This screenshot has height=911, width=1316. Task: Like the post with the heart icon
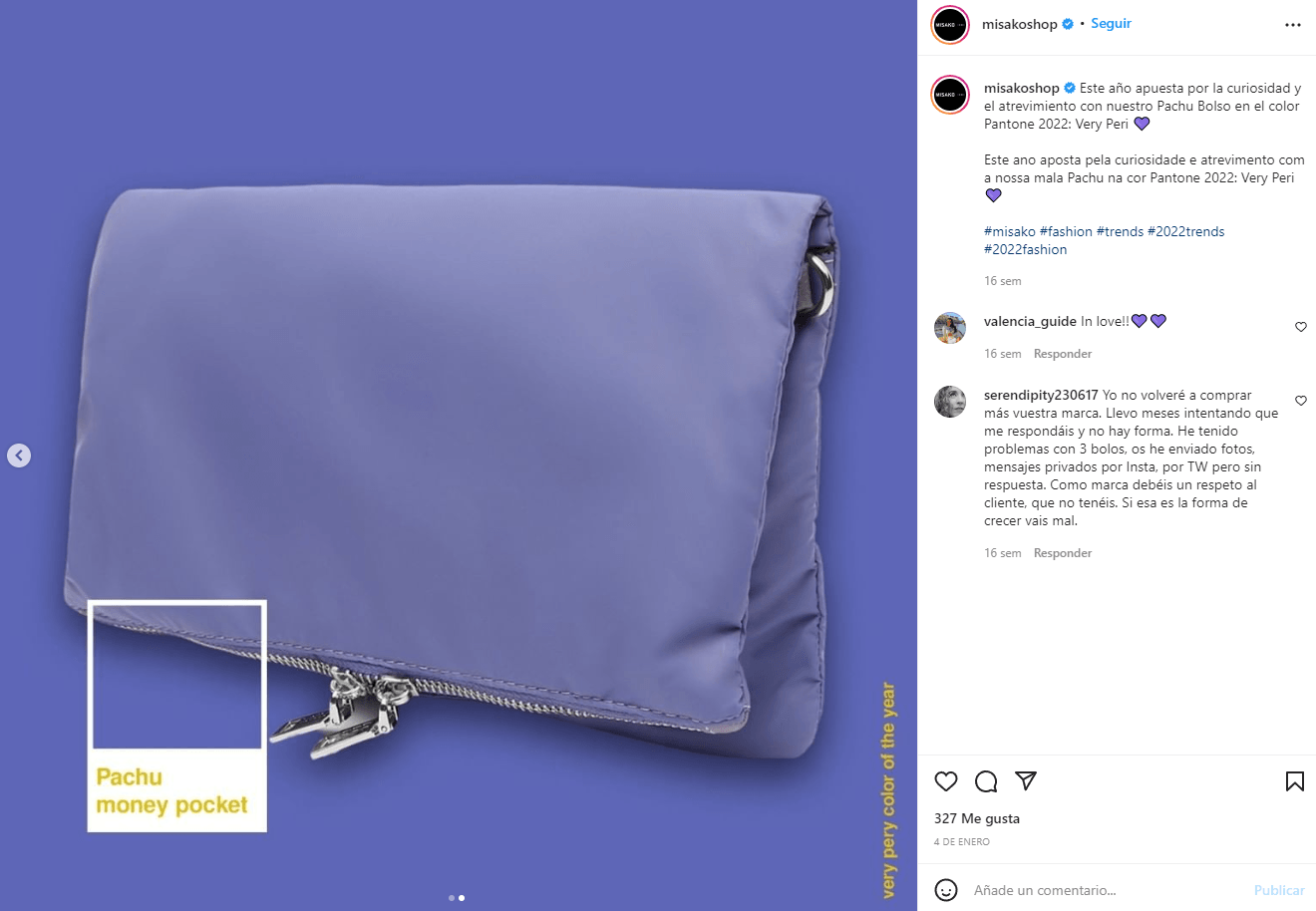(946, 781)
